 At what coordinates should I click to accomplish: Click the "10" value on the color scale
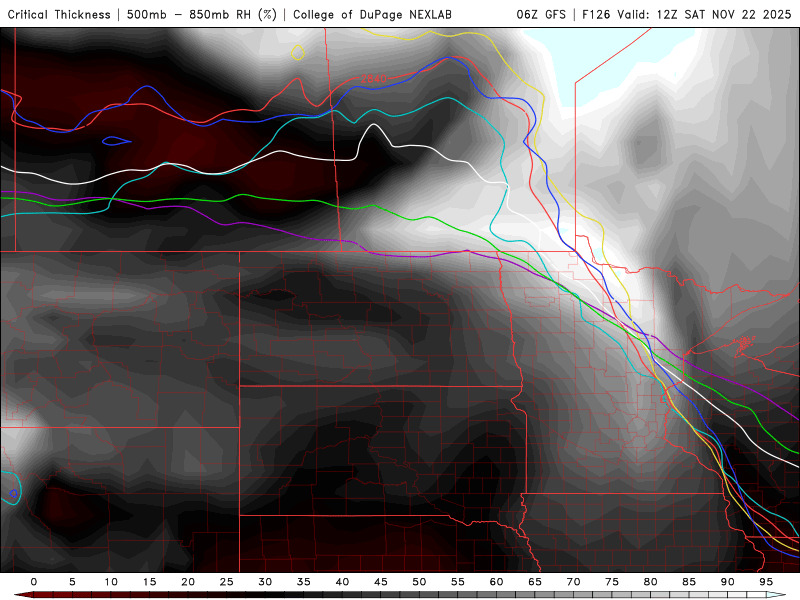(111, 582)
